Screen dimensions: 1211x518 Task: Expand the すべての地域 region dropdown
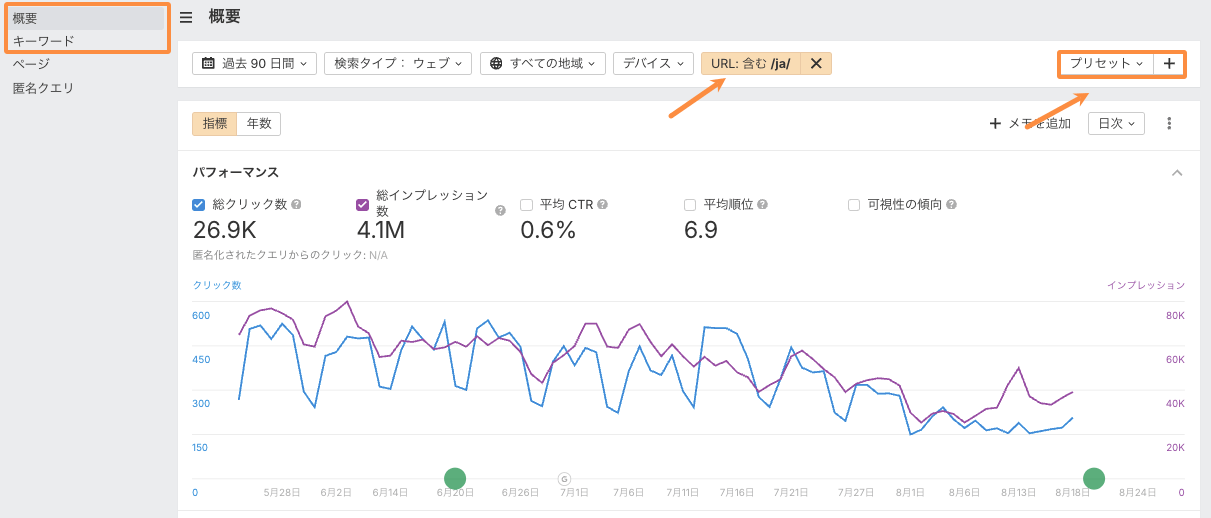pos(543,63)
